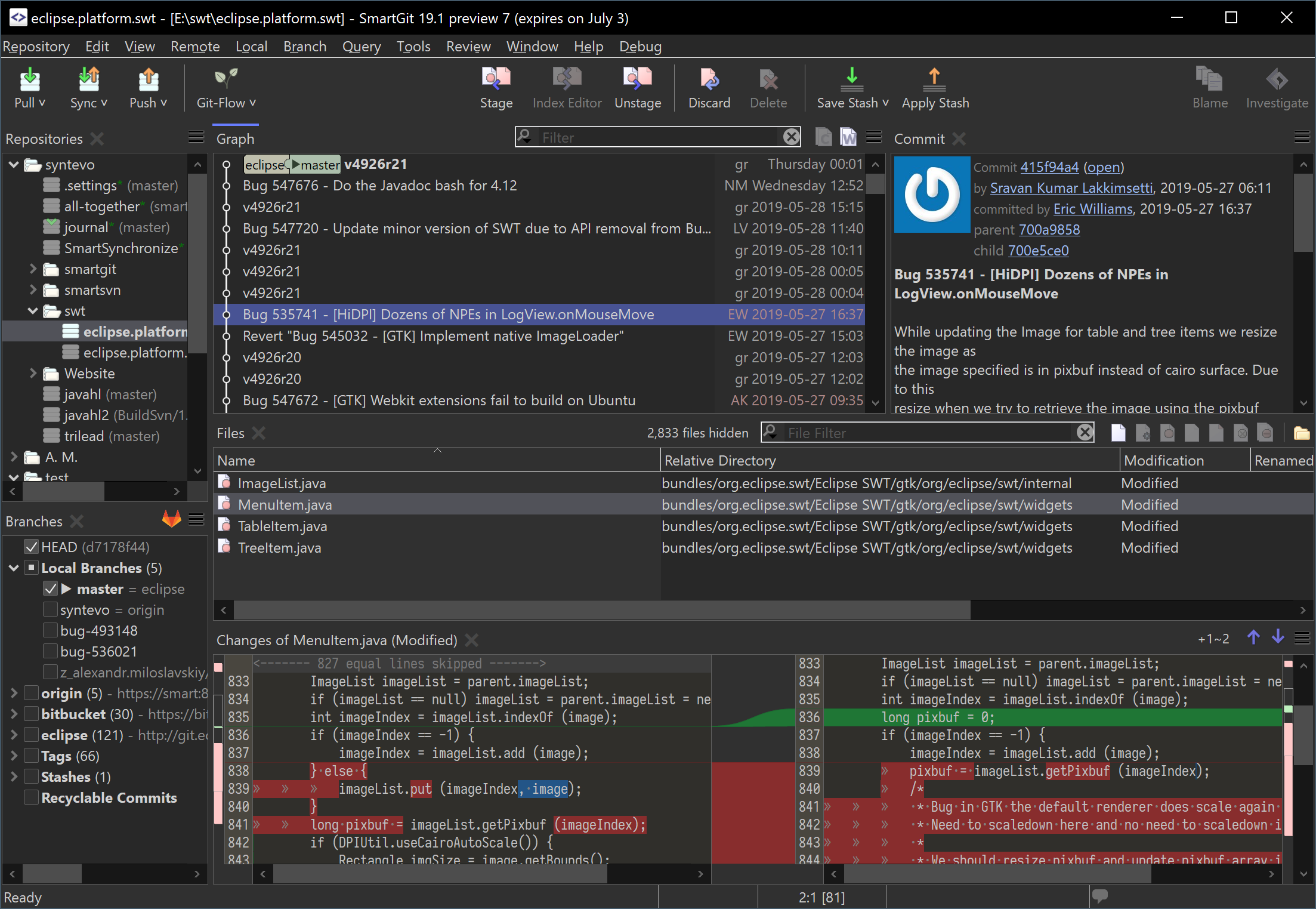This screenshot has width=1316, height=909.
Task: Open the Index Editor
Action: (x=566, y=88)
